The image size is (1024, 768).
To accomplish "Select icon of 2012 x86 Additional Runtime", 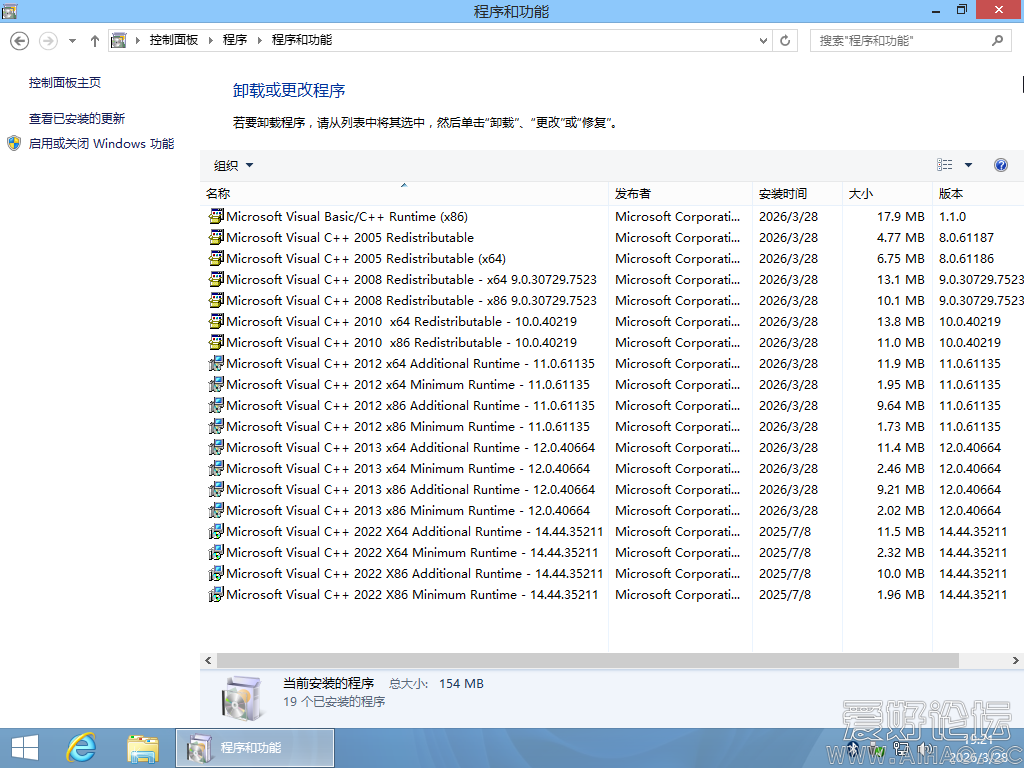I will [x=216, y=405].
